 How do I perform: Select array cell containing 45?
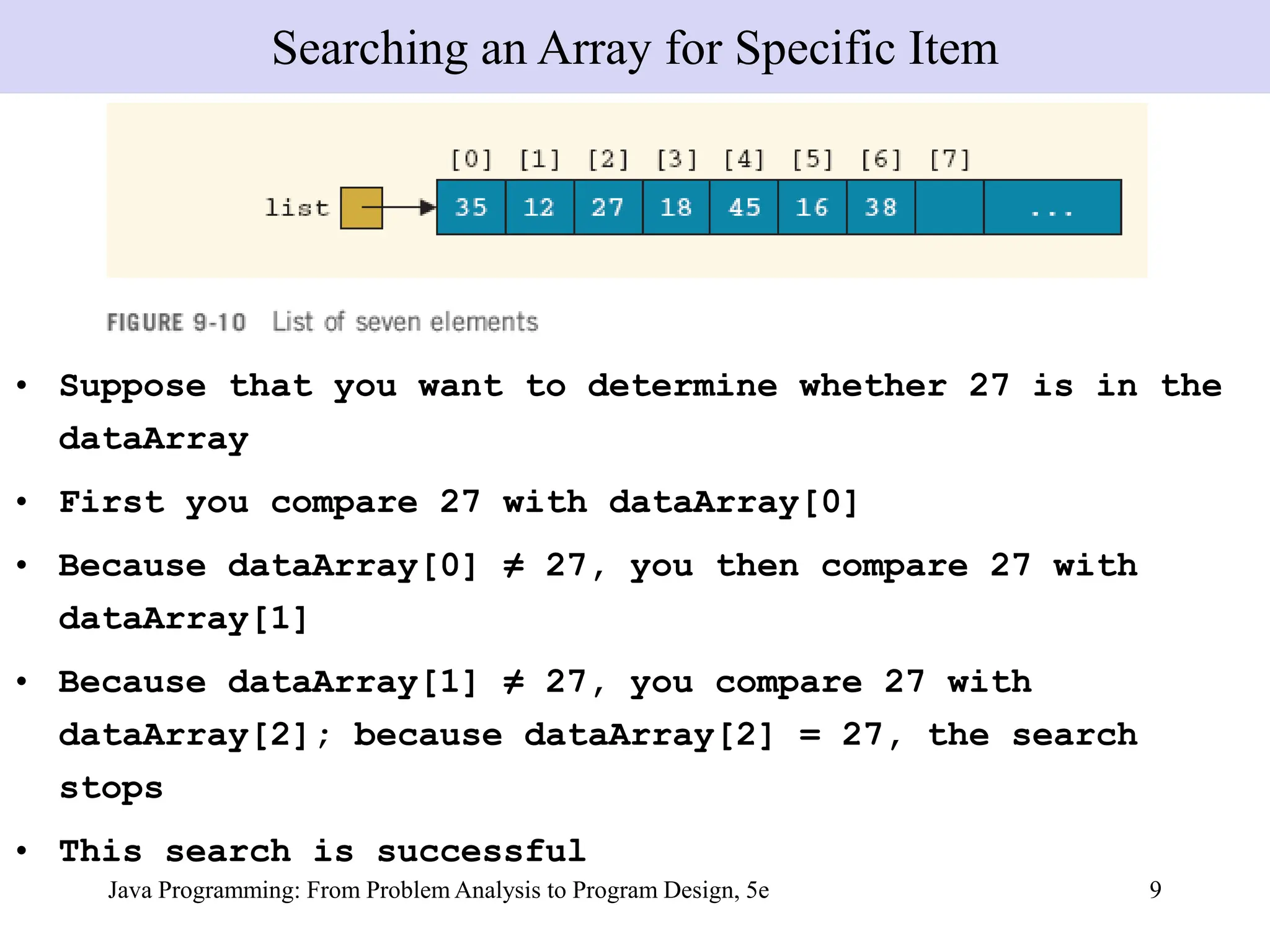pyautogui.click(x=744, y=207)
